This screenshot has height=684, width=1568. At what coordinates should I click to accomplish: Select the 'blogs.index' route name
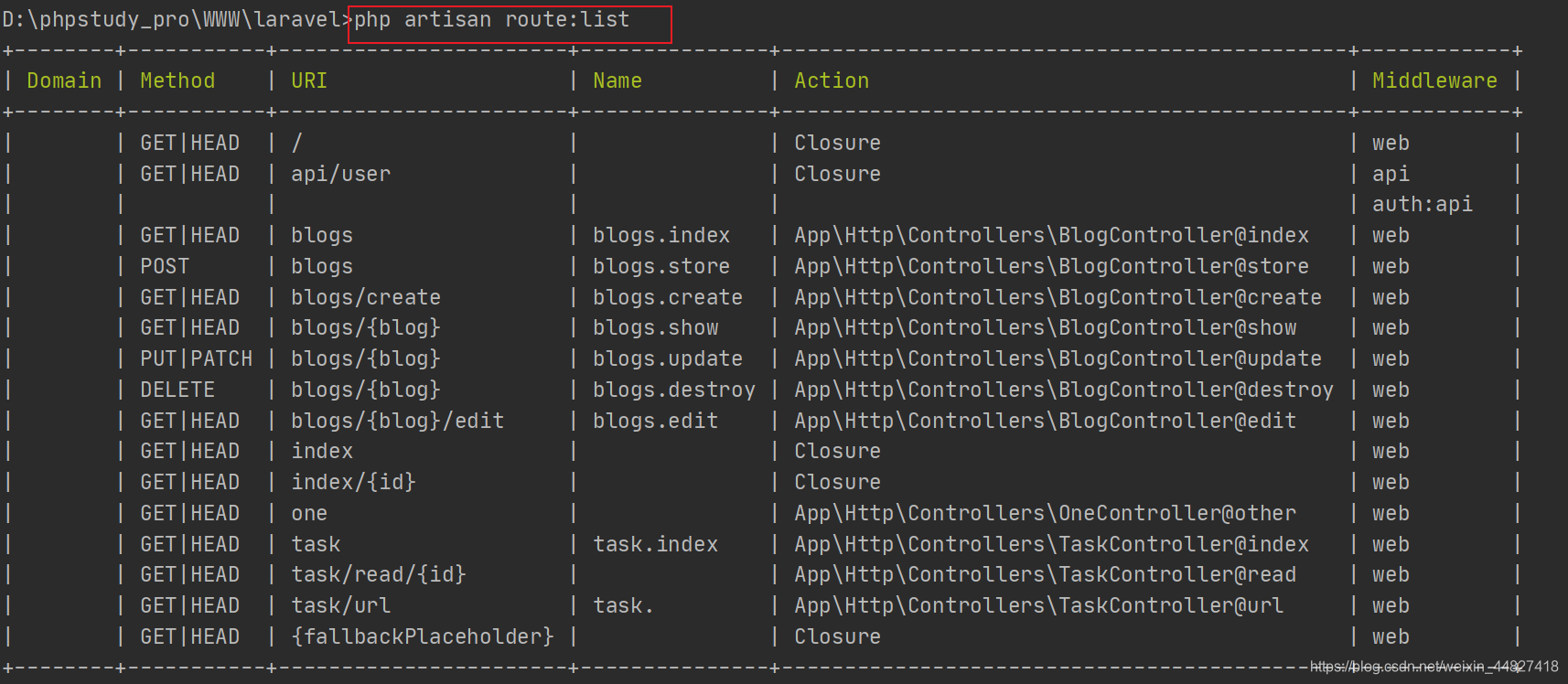pos(661,235)
